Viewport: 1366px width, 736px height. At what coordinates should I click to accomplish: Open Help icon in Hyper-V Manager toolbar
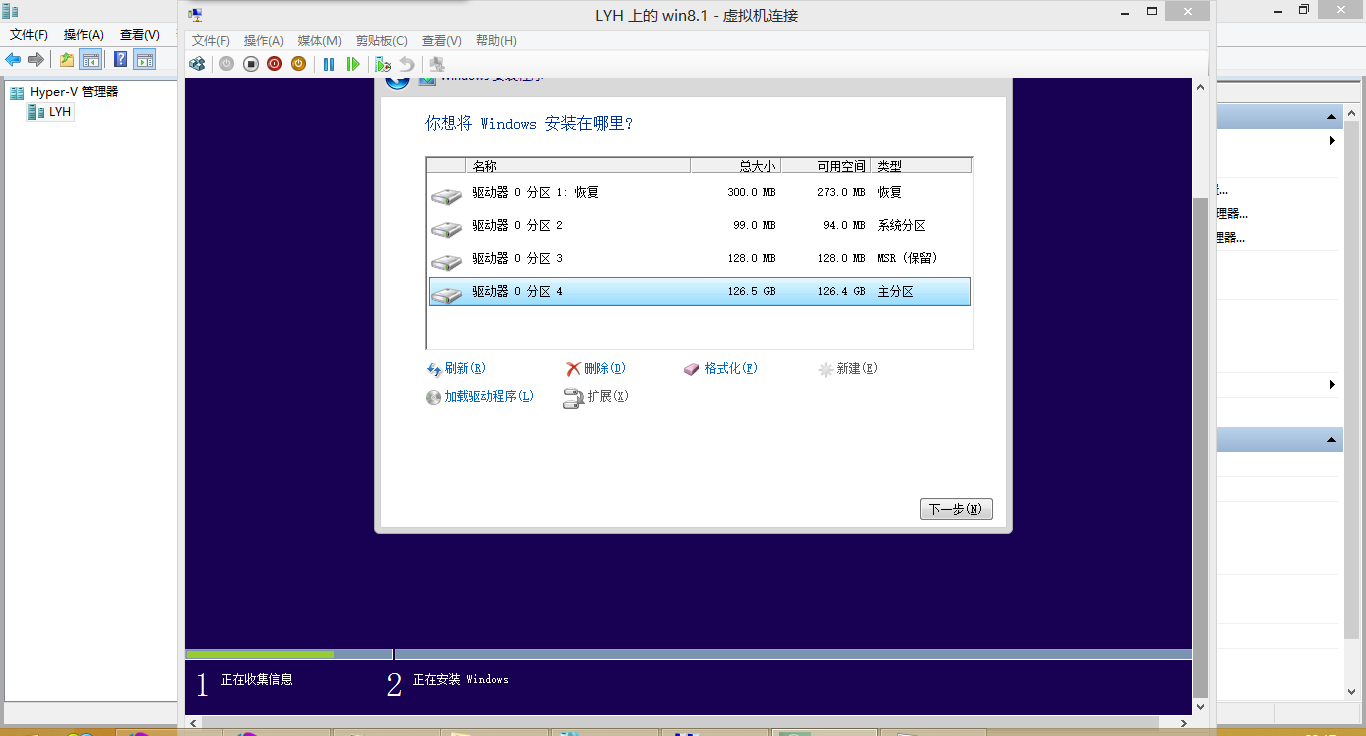[121, 59]
